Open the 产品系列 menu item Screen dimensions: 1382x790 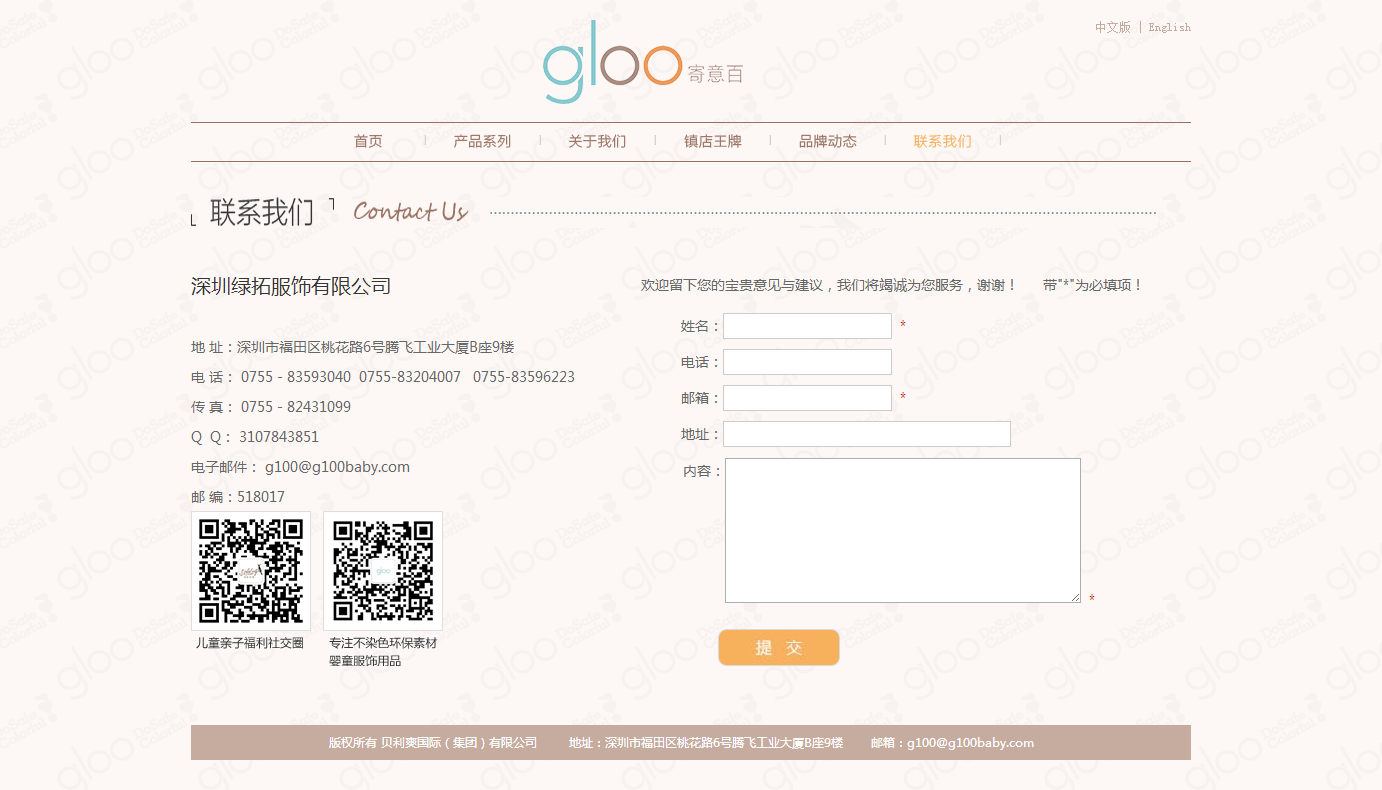[482, 141]
